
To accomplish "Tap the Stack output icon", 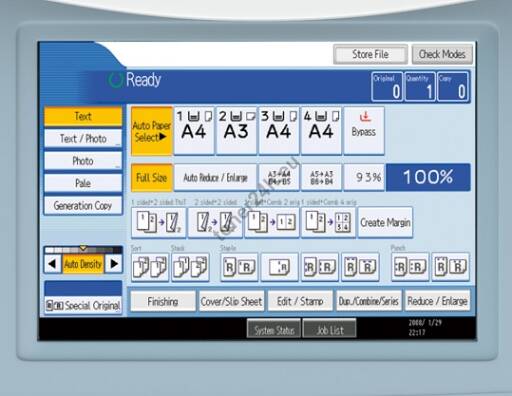I will (x=191, y=267).
